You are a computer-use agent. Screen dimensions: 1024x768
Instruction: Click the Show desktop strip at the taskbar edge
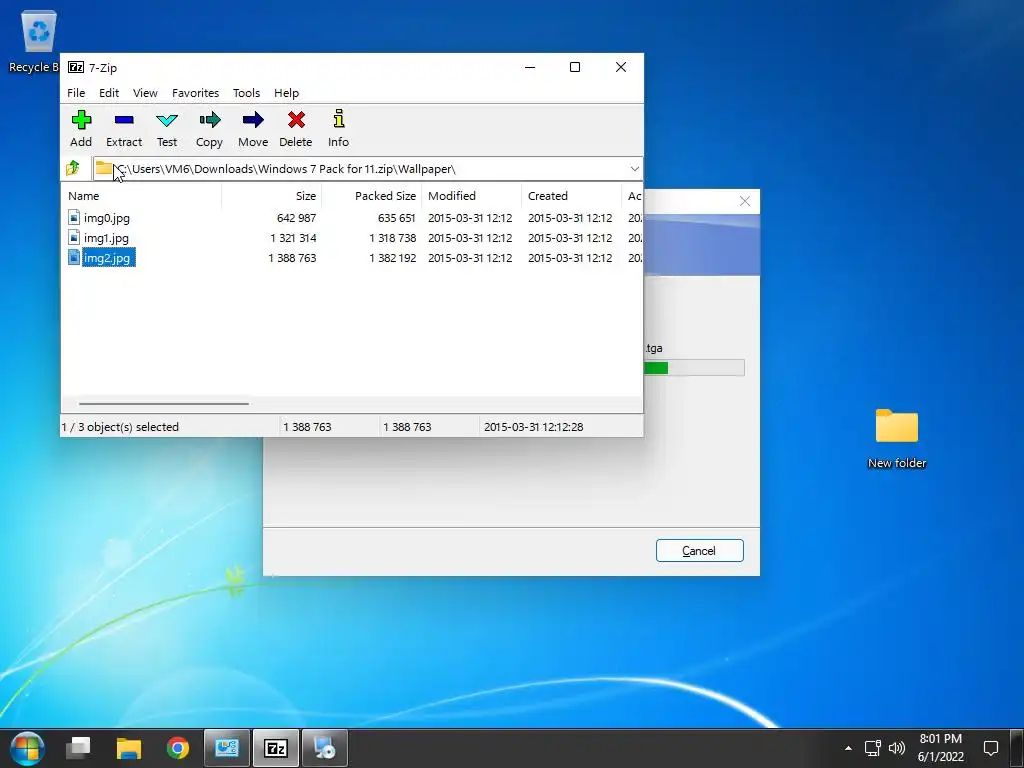1018,748
